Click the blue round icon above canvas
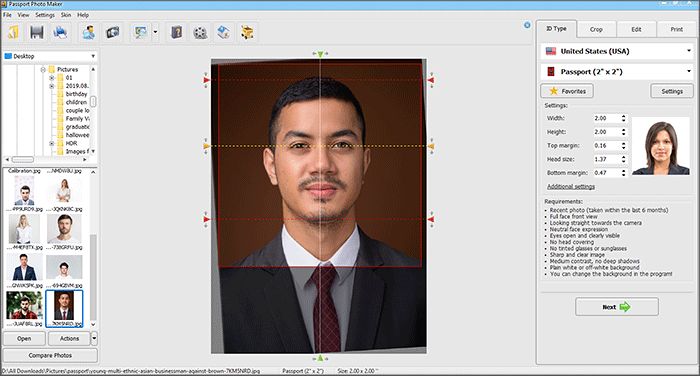The width and height of the screenshot is (700, 376). 527,25
